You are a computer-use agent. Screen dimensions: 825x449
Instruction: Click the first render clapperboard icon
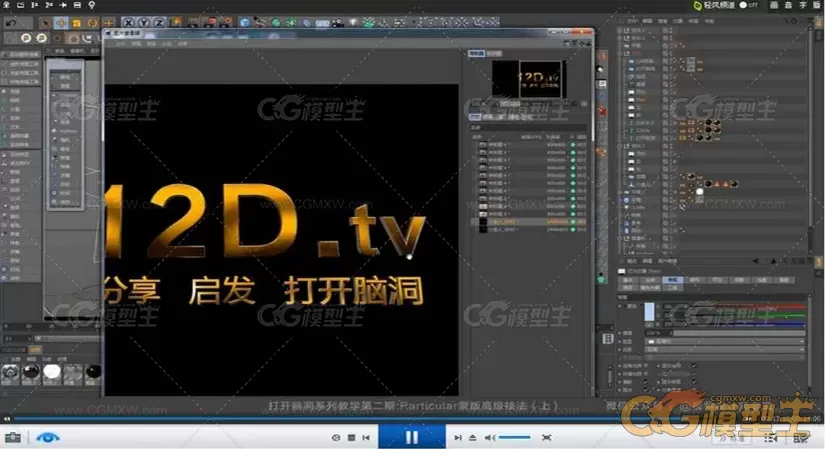[x=194, y=23]
